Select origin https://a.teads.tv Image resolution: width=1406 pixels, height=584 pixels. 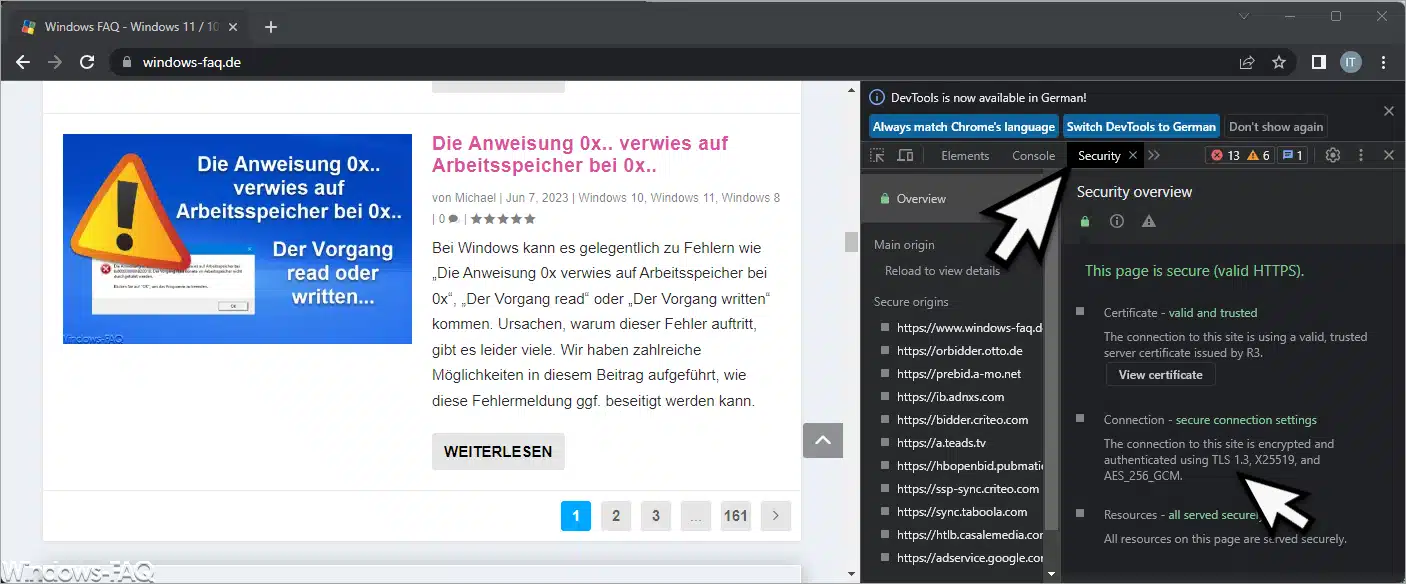[942, 443]
